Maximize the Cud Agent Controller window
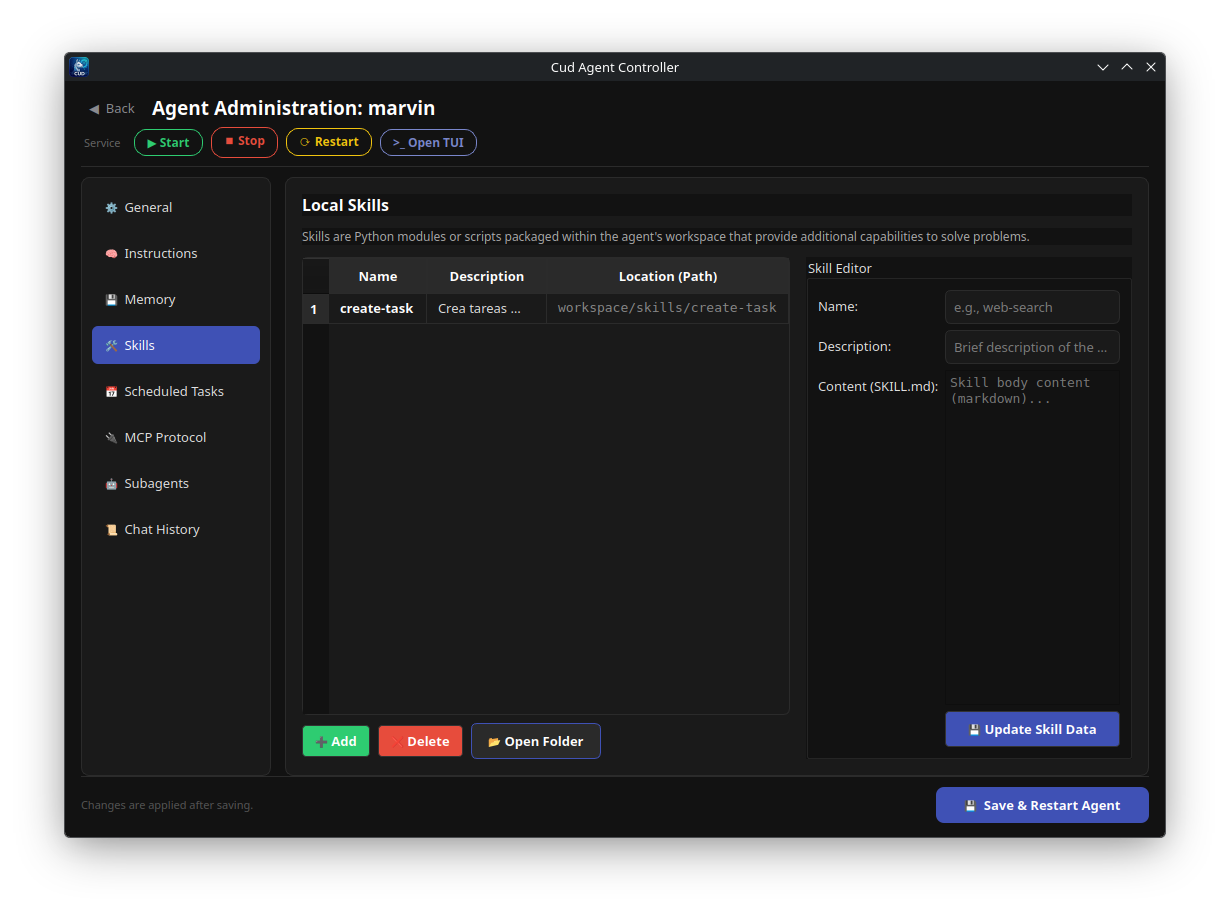1230x914 pixels. (1127, 67)
